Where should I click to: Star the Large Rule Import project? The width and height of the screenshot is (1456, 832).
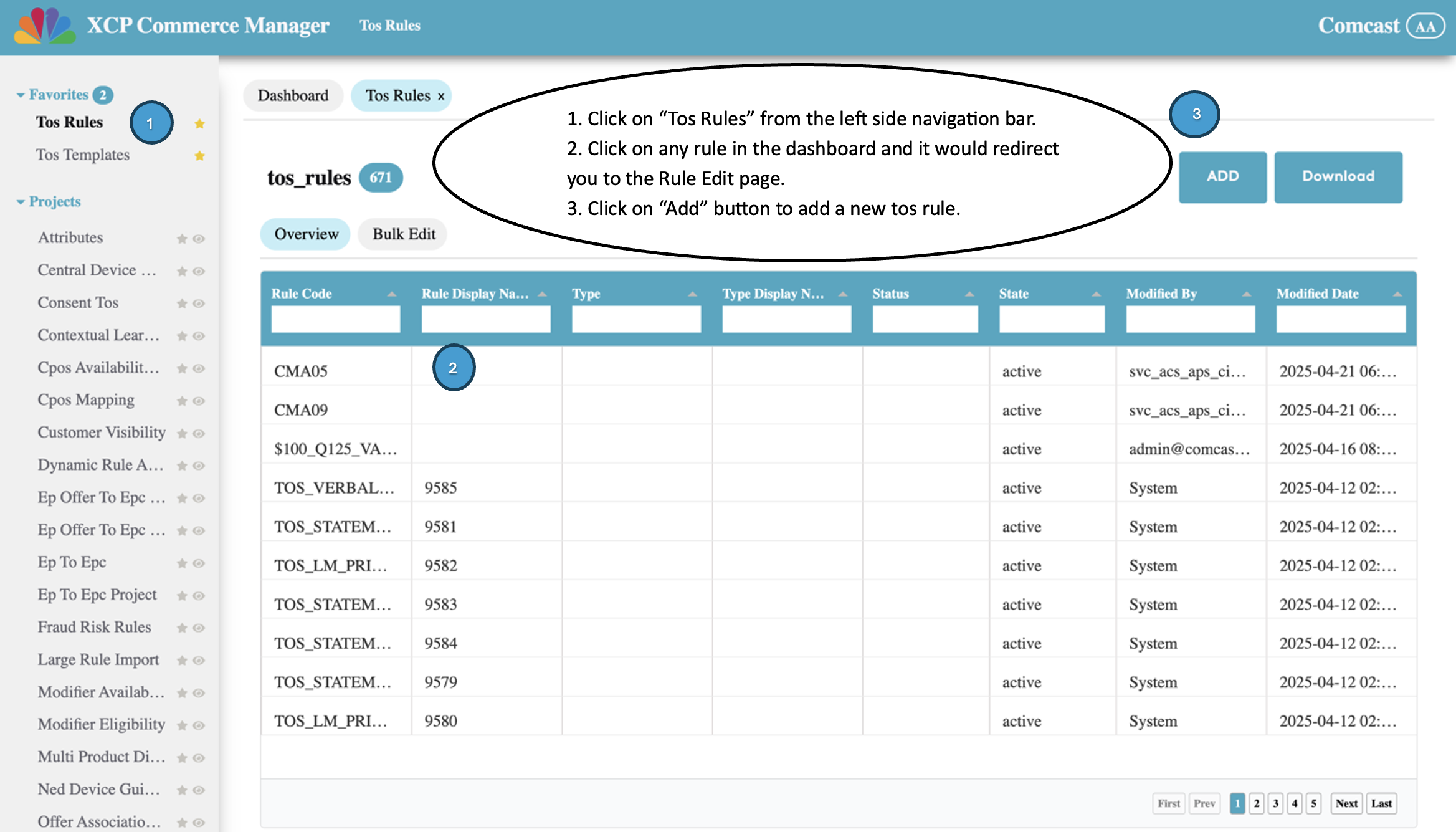[x=182, y=660]
